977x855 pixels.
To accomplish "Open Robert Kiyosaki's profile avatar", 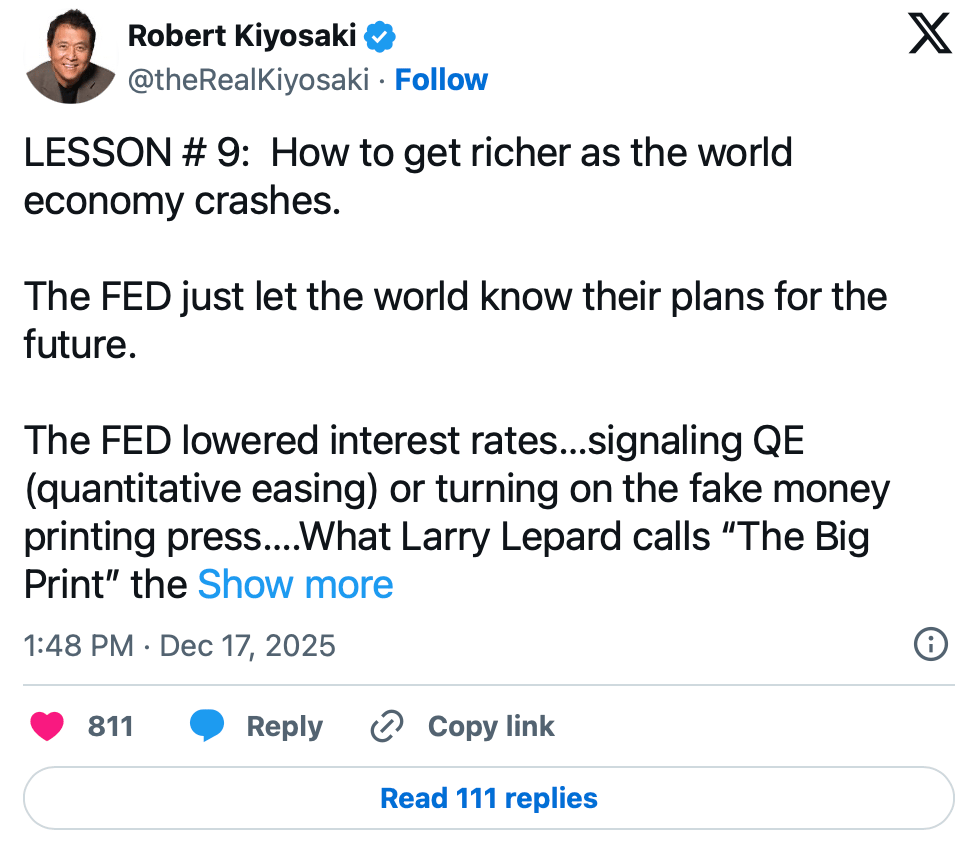I will click(x=69, y=58).
